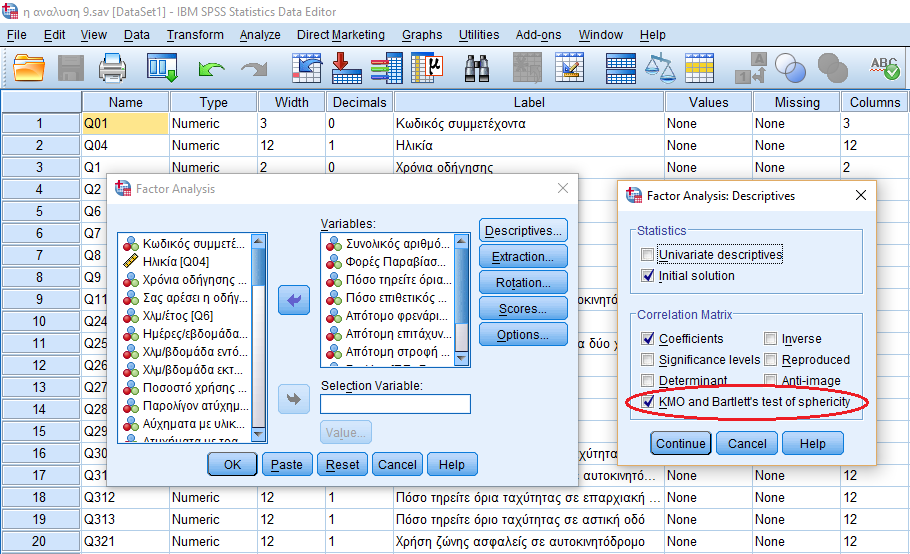910x554 pixels.
Task: Click the Run Descriptive Statistics icon
Action: click(427, 67)
